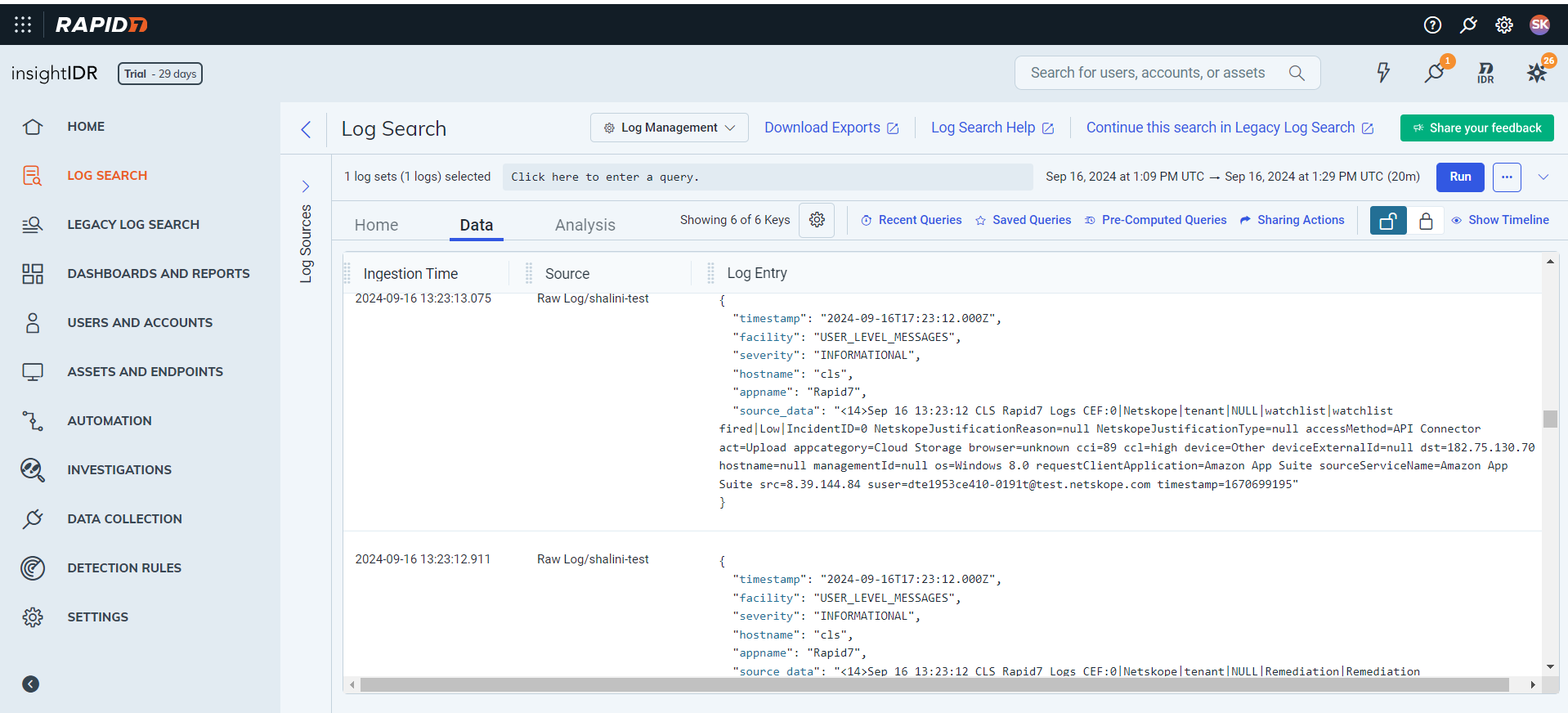
Task: Click the horizontal scrollbar under log results
Action: 934,684
